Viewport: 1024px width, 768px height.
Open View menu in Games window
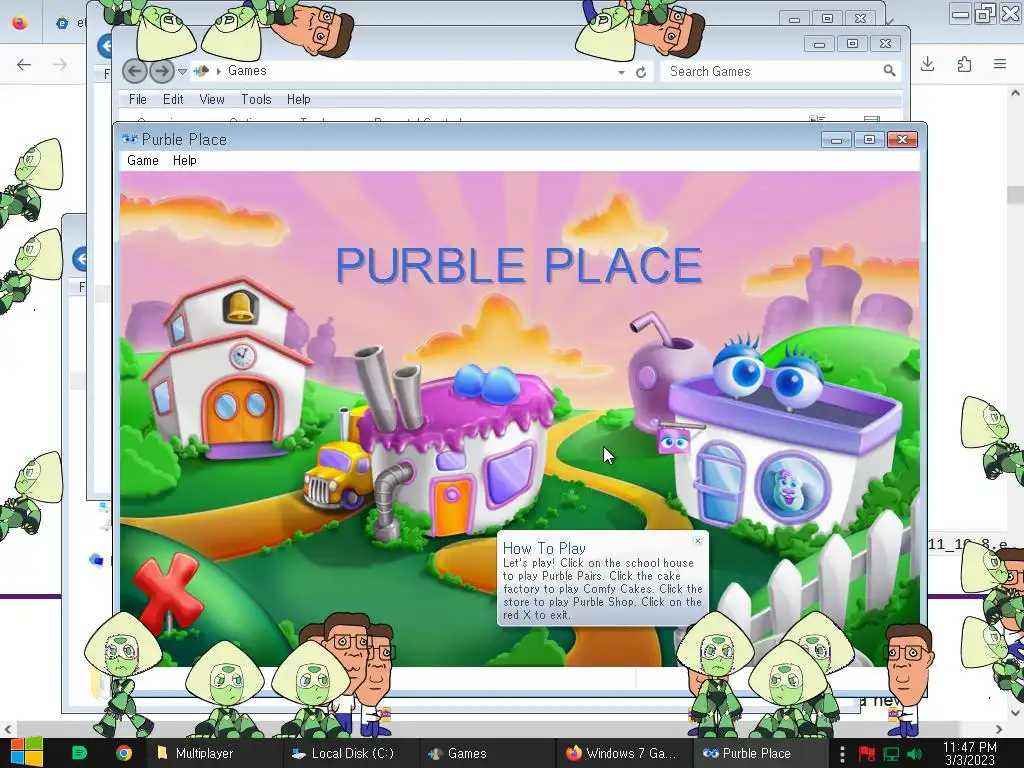pos(212,99)
